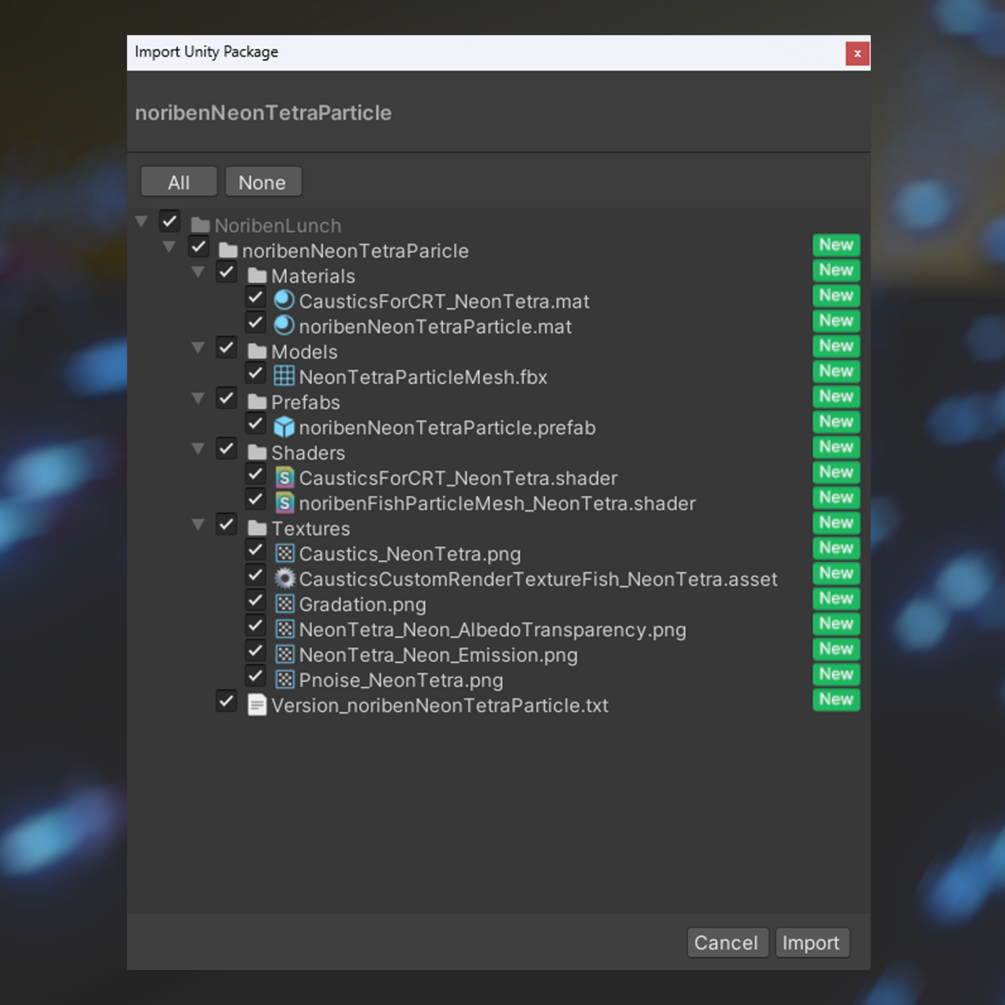
Task: Click the Prefabs folder icon
Action: tap(257, 402)
